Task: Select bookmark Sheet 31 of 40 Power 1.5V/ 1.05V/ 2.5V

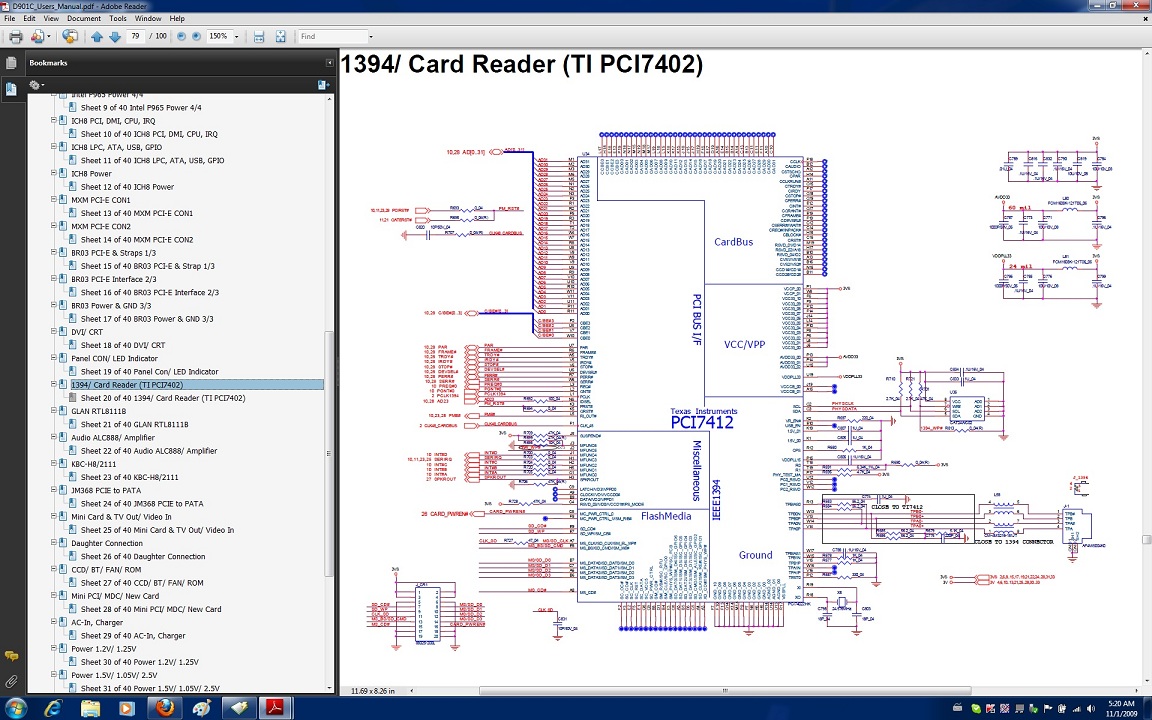Action: (150, 689)
